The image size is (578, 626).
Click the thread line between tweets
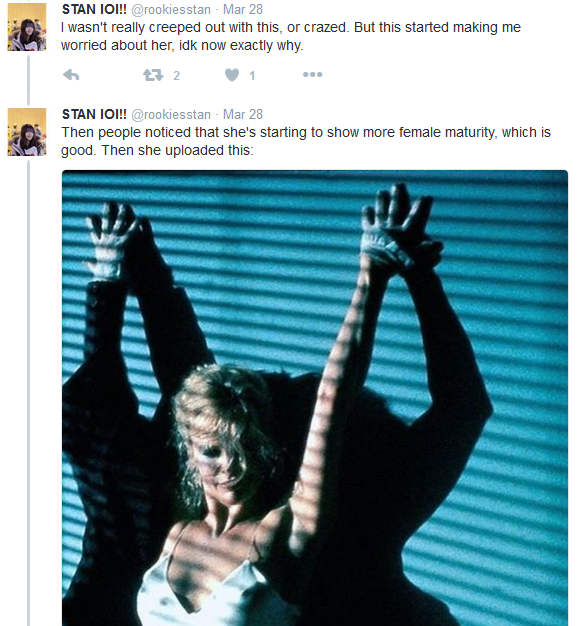click(x=28, y=80)
